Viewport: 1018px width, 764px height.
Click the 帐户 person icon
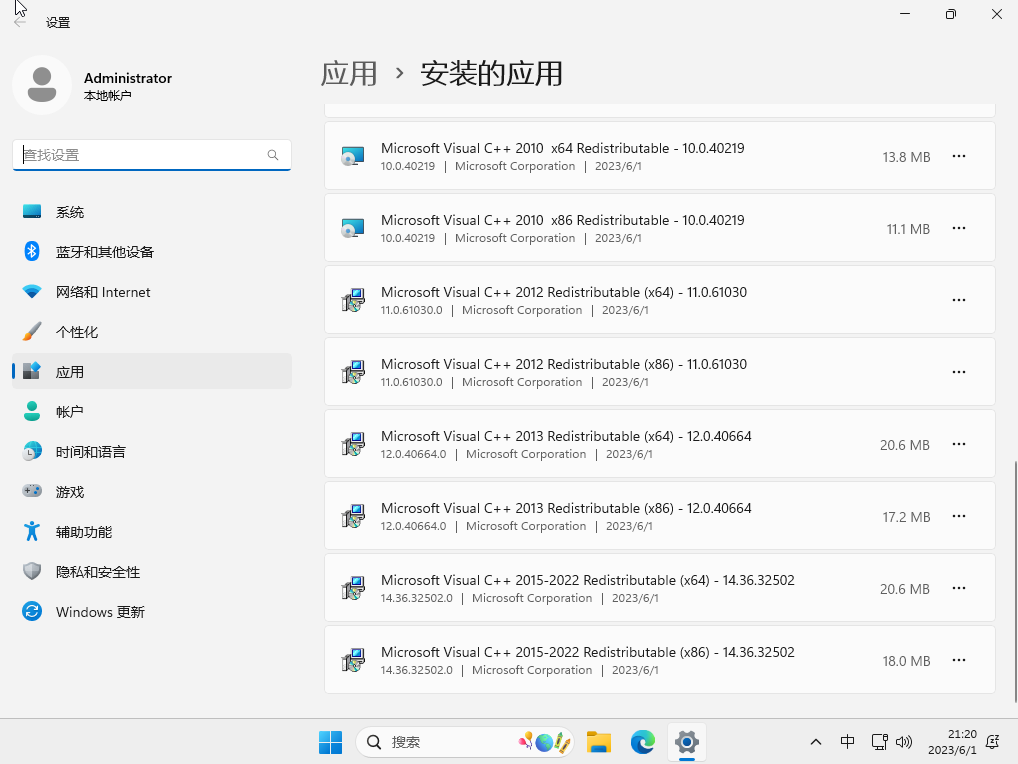32,411
